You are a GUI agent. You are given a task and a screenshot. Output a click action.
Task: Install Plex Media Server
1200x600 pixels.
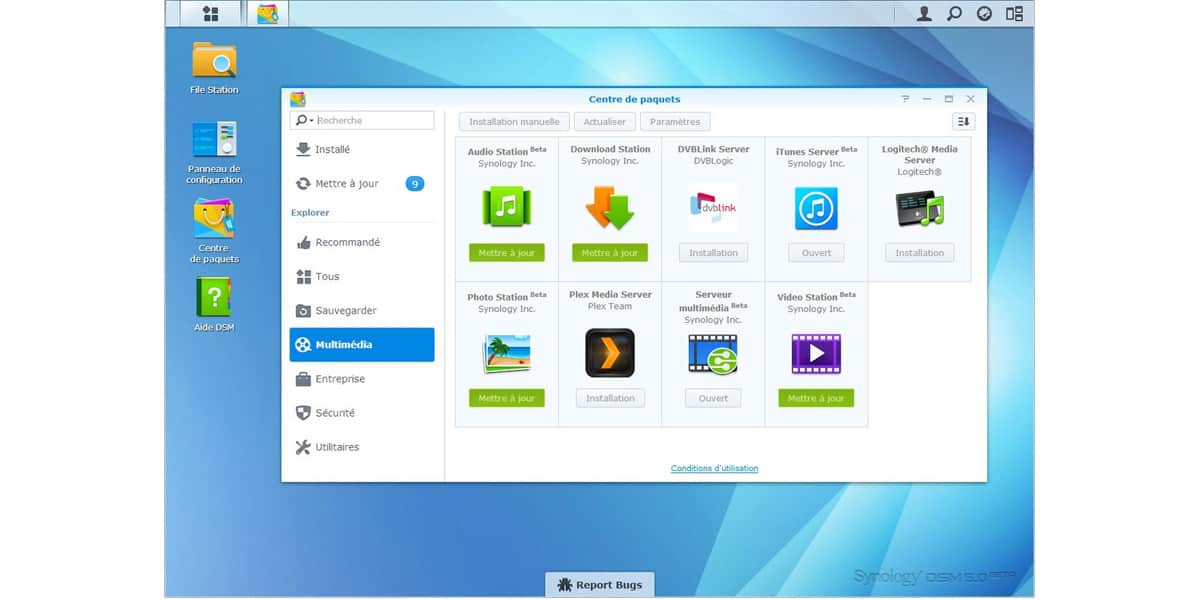(x=610, y=398)
